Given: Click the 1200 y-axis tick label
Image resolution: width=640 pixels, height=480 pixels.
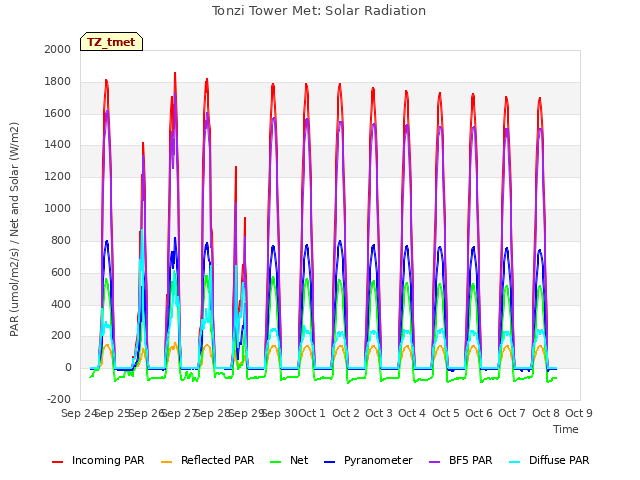Looking at the screenshot, I should pos(58,177).
